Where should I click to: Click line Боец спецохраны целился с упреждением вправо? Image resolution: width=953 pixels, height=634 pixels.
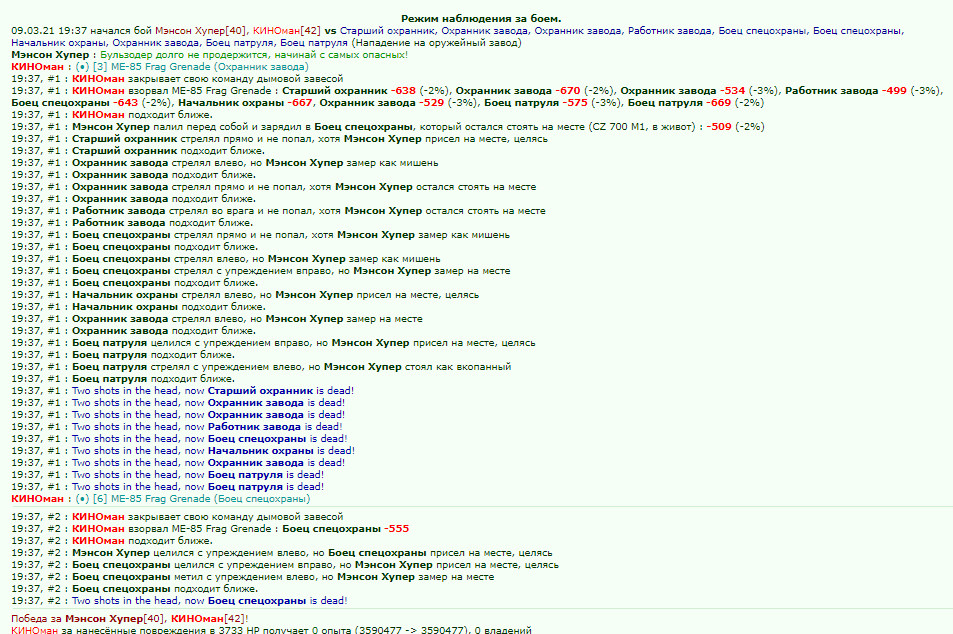[x=285, y=565]
